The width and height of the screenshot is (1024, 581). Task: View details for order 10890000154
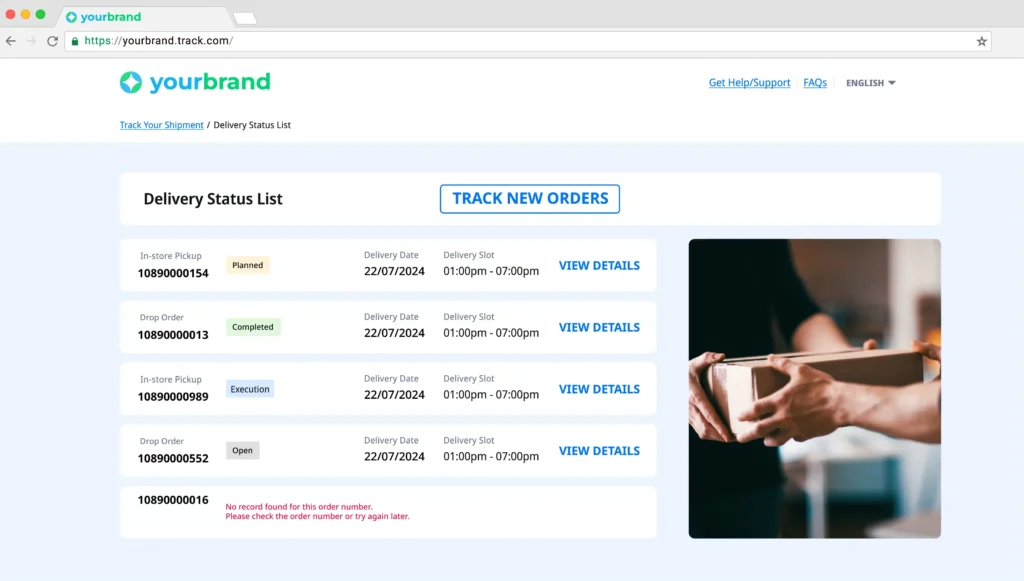599,266
